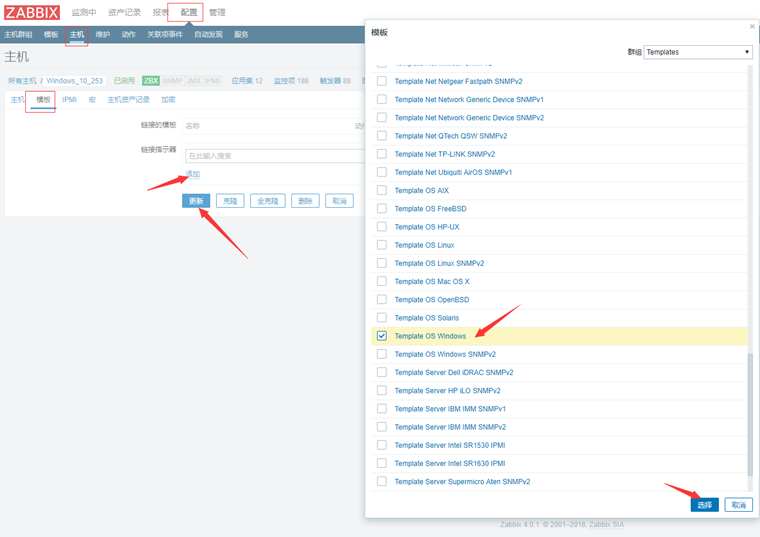
Task: Tick Template Server Supermicro Aten SNMPv2 checkbox
Action: pyautogui.click(x=382, y=481)
